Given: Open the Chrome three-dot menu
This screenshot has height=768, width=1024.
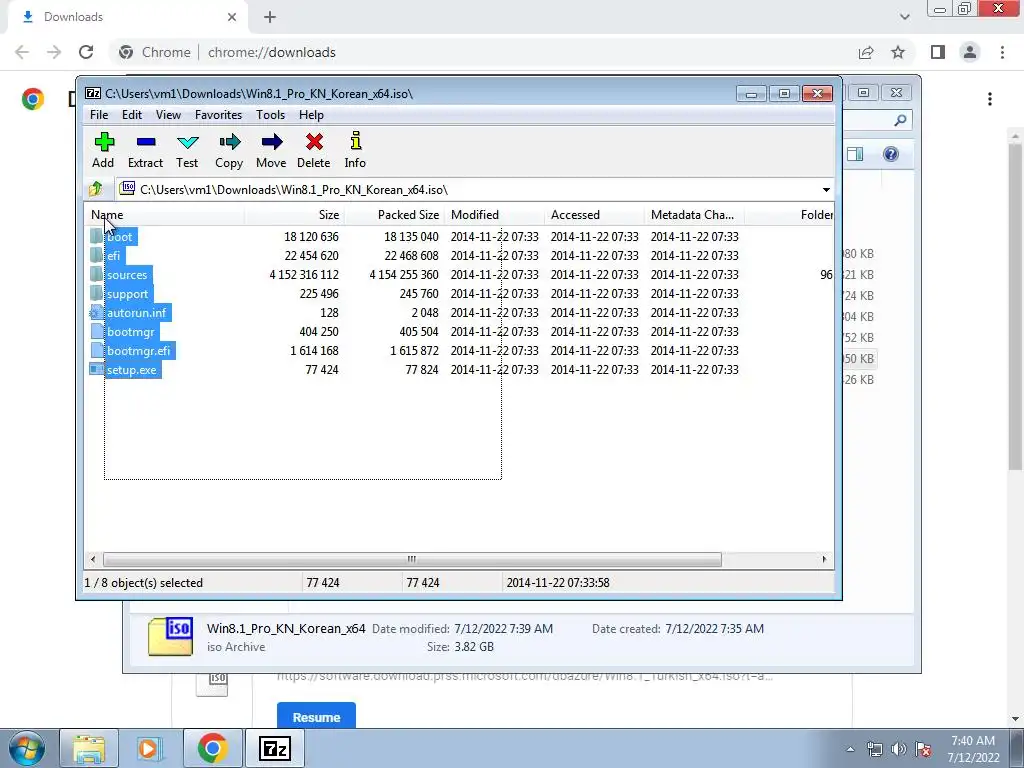Looking at the screenshot, I should pos(1002,52).
